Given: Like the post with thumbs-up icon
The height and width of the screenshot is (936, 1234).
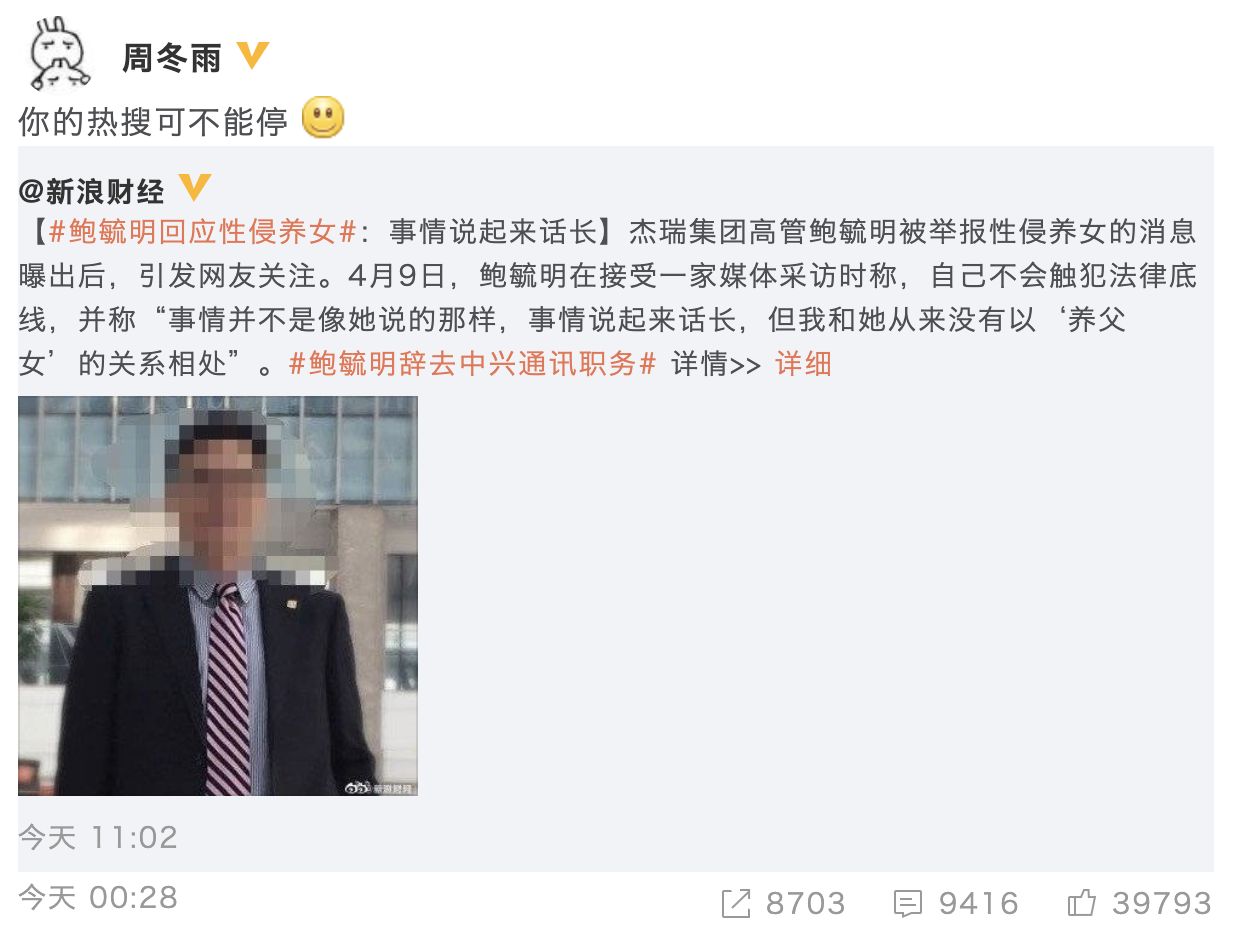Looking at the screenshot, I should pos(1082,903).
